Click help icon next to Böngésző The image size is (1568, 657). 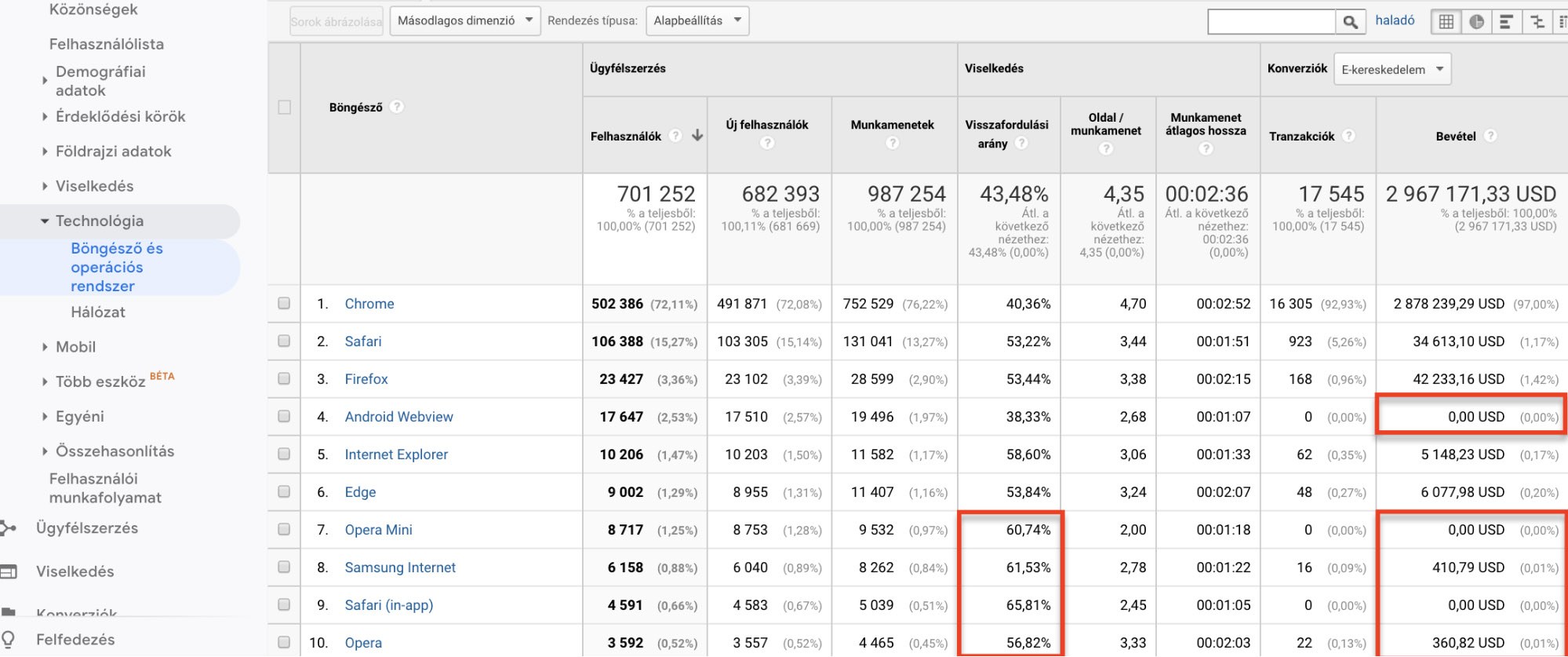tap(397, 107)
